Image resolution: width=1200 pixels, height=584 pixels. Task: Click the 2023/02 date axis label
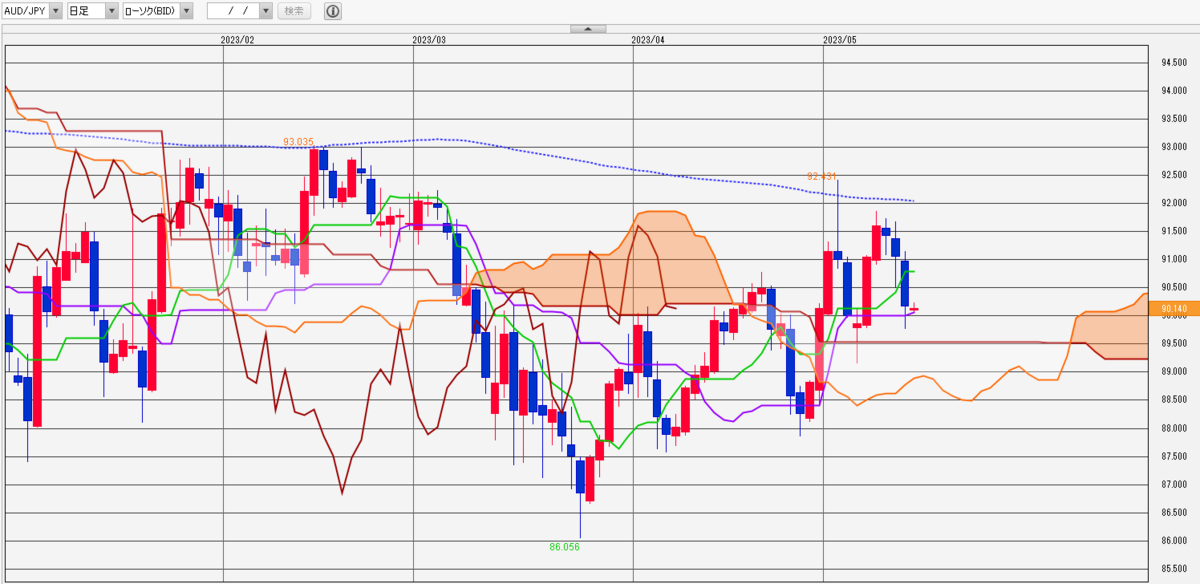[237, 40]
